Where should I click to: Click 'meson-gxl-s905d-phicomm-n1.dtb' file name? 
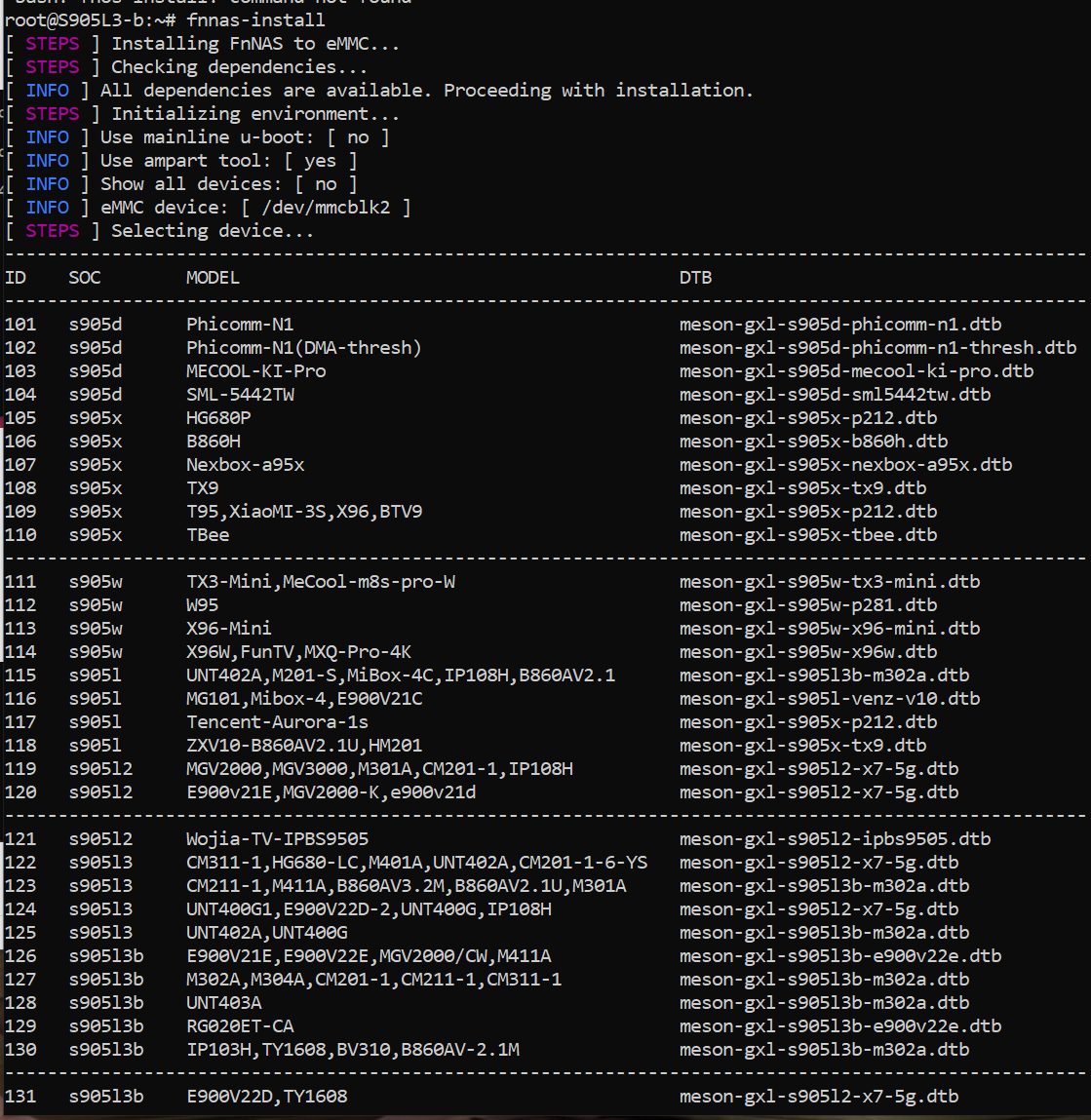[x=840, y=325]
